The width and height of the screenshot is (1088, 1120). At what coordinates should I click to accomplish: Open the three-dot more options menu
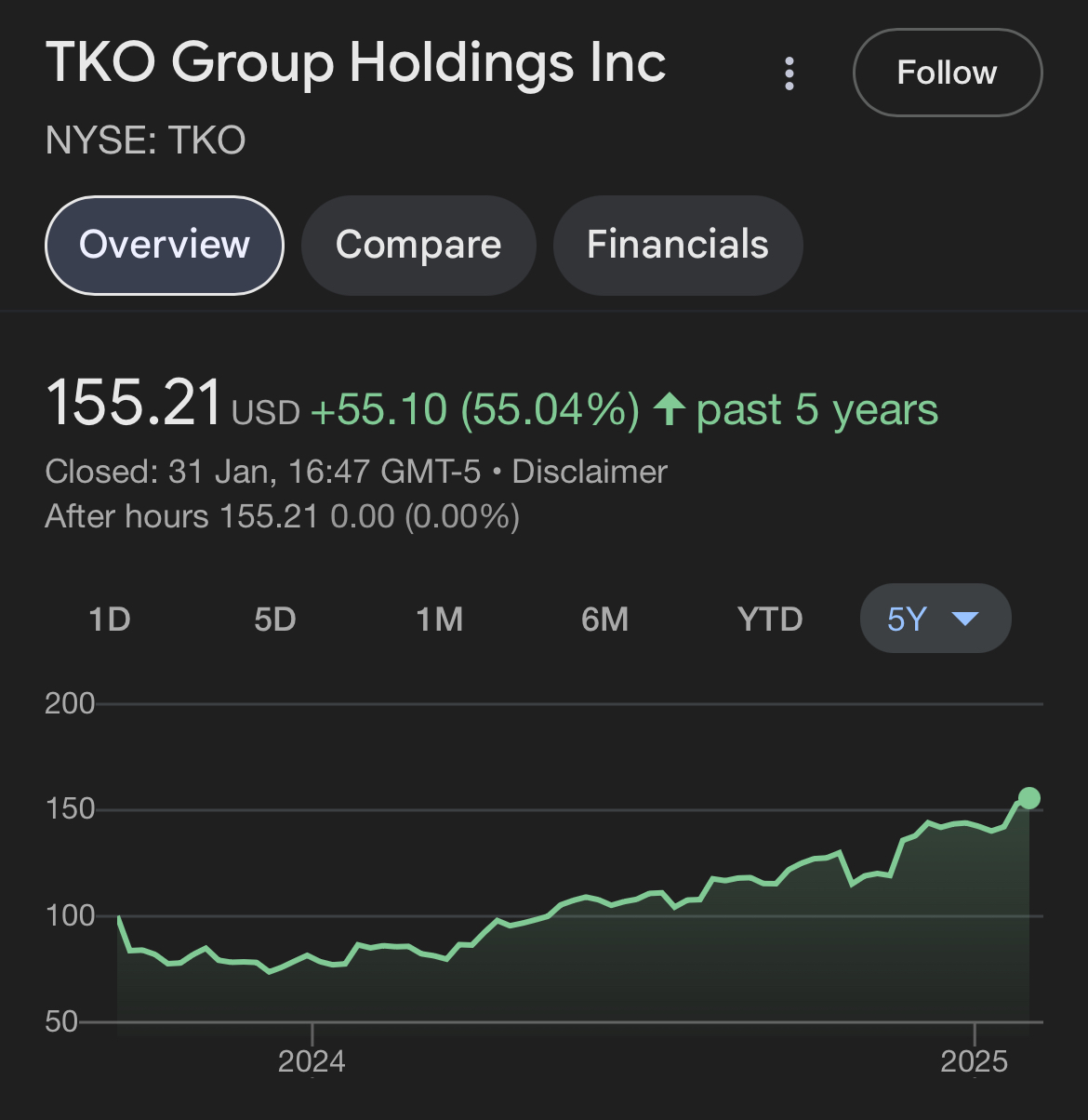[x=789, y=73]
